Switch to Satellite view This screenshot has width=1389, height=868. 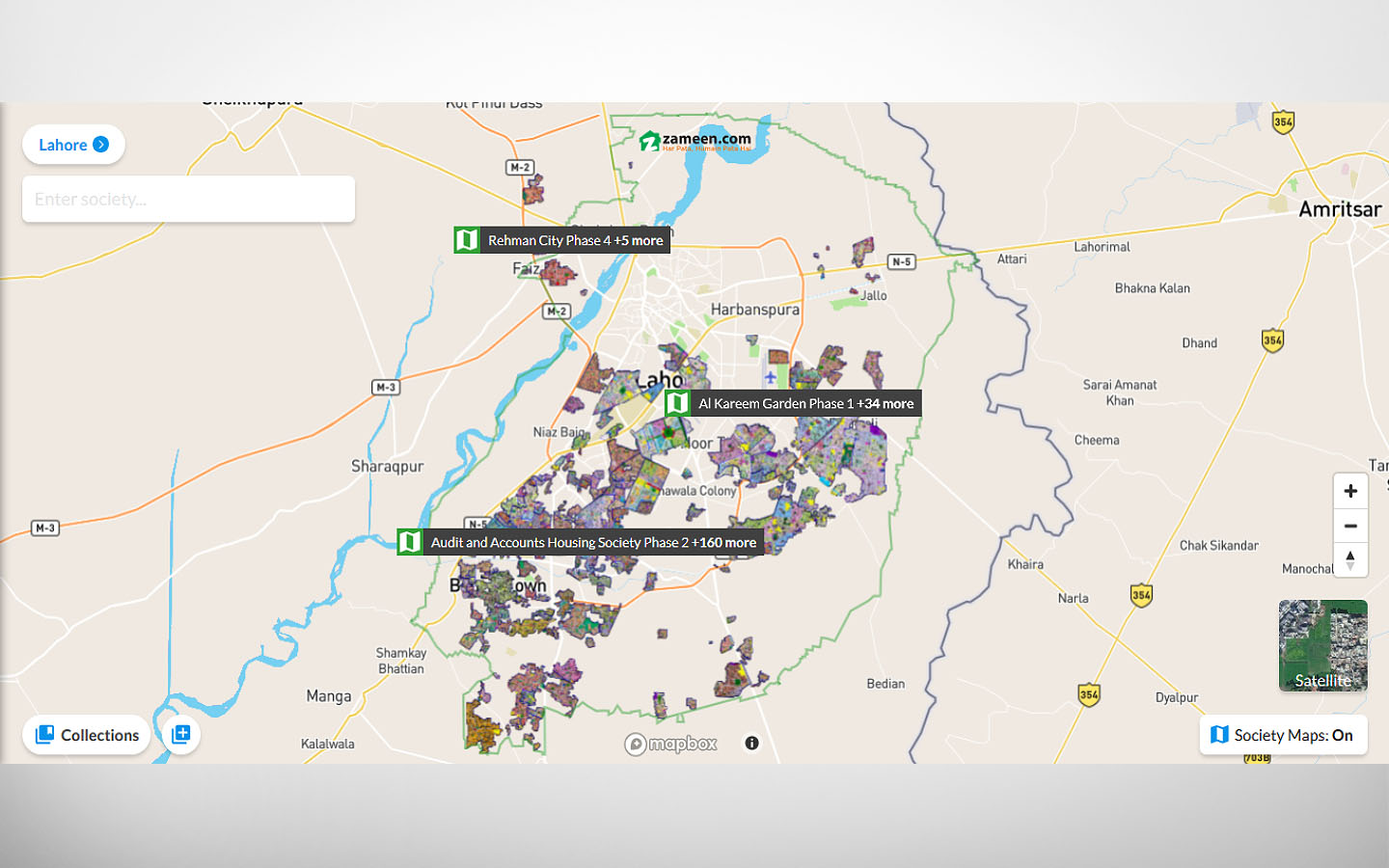(1322, 645)
